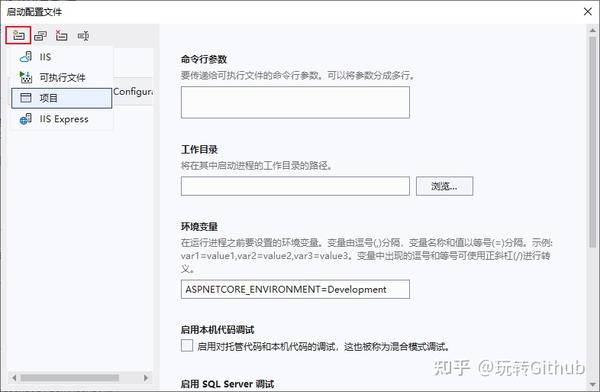Click the horizontal scrollbar left arrow
Screen dimensions: 600x392
pos(14,378)
